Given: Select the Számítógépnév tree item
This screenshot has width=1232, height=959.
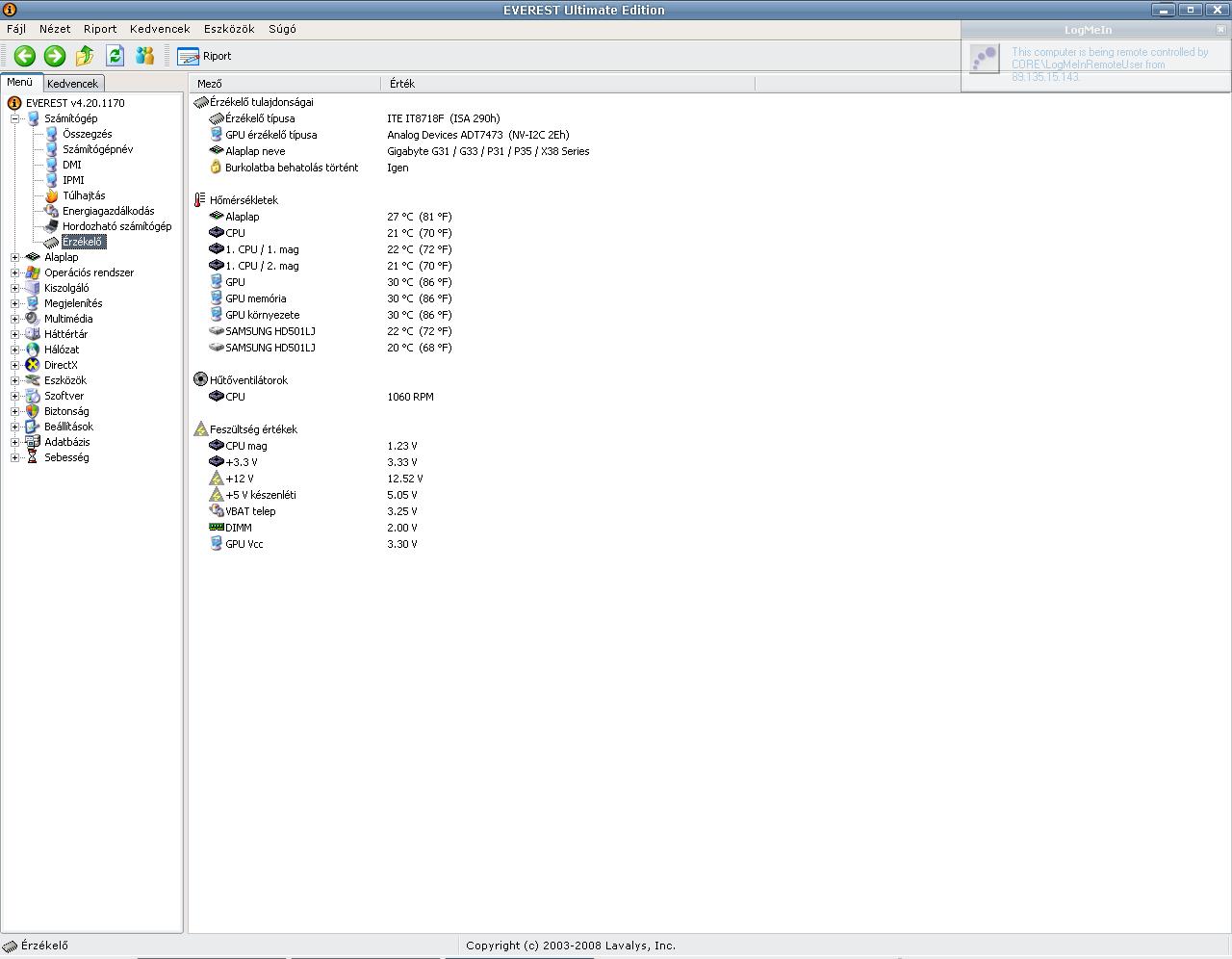Looking at the screenshot, I should pos(98,149).
